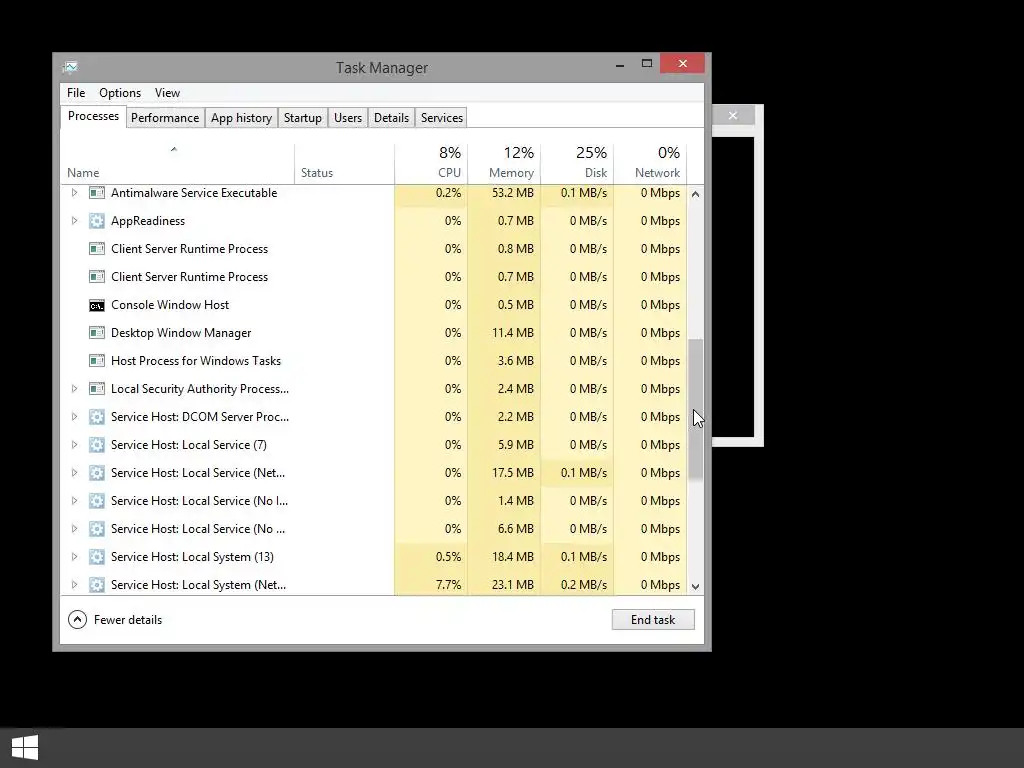This screenshot has width=1024, height=768.
Task: Click the Service Host Local System (13) icon
Action: [97, 557]
